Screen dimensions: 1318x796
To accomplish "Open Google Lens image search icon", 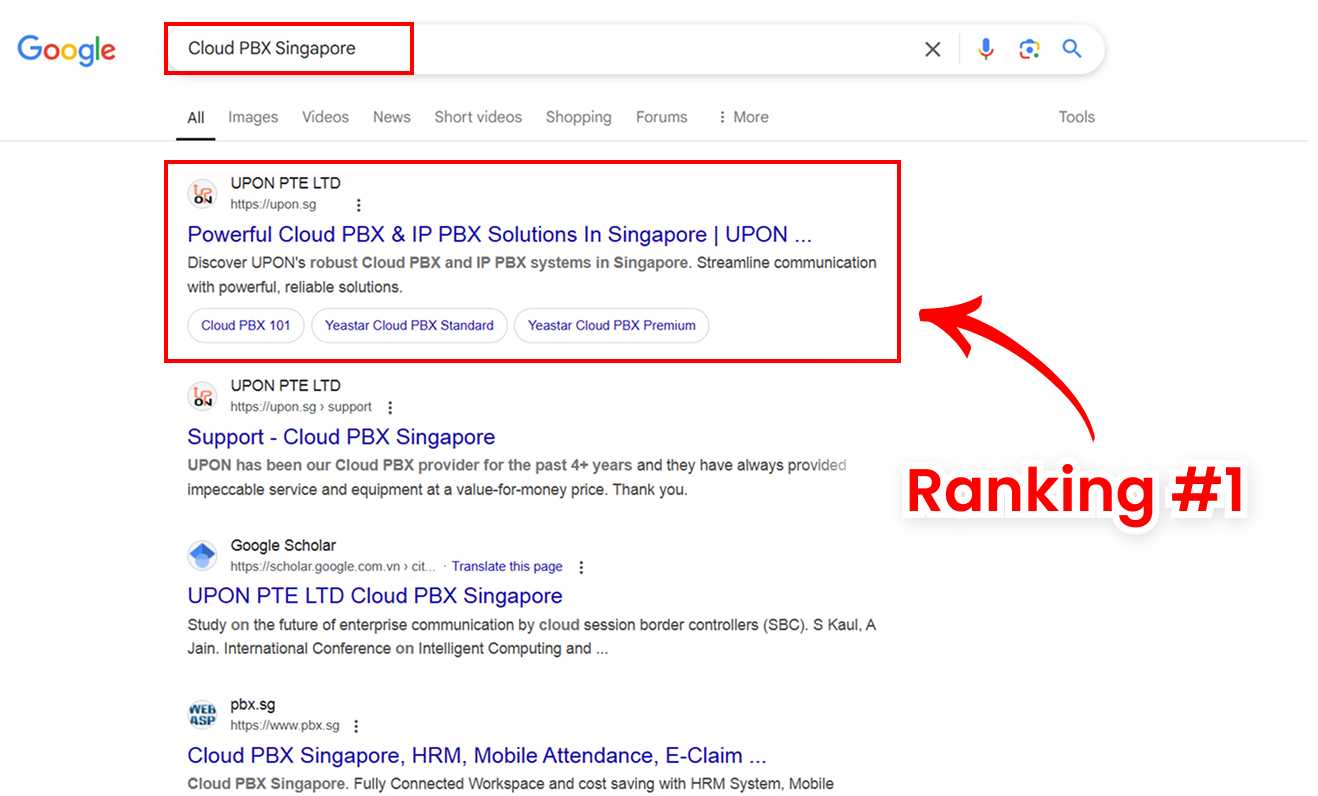I will click(x=1029, y=49).
